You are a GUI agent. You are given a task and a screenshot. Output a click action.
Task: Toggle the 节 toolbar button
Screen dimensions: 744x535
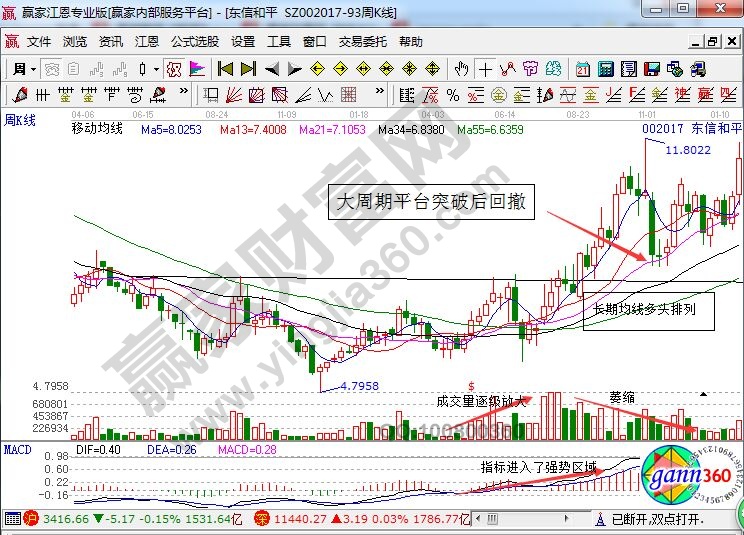click(531, 69)
